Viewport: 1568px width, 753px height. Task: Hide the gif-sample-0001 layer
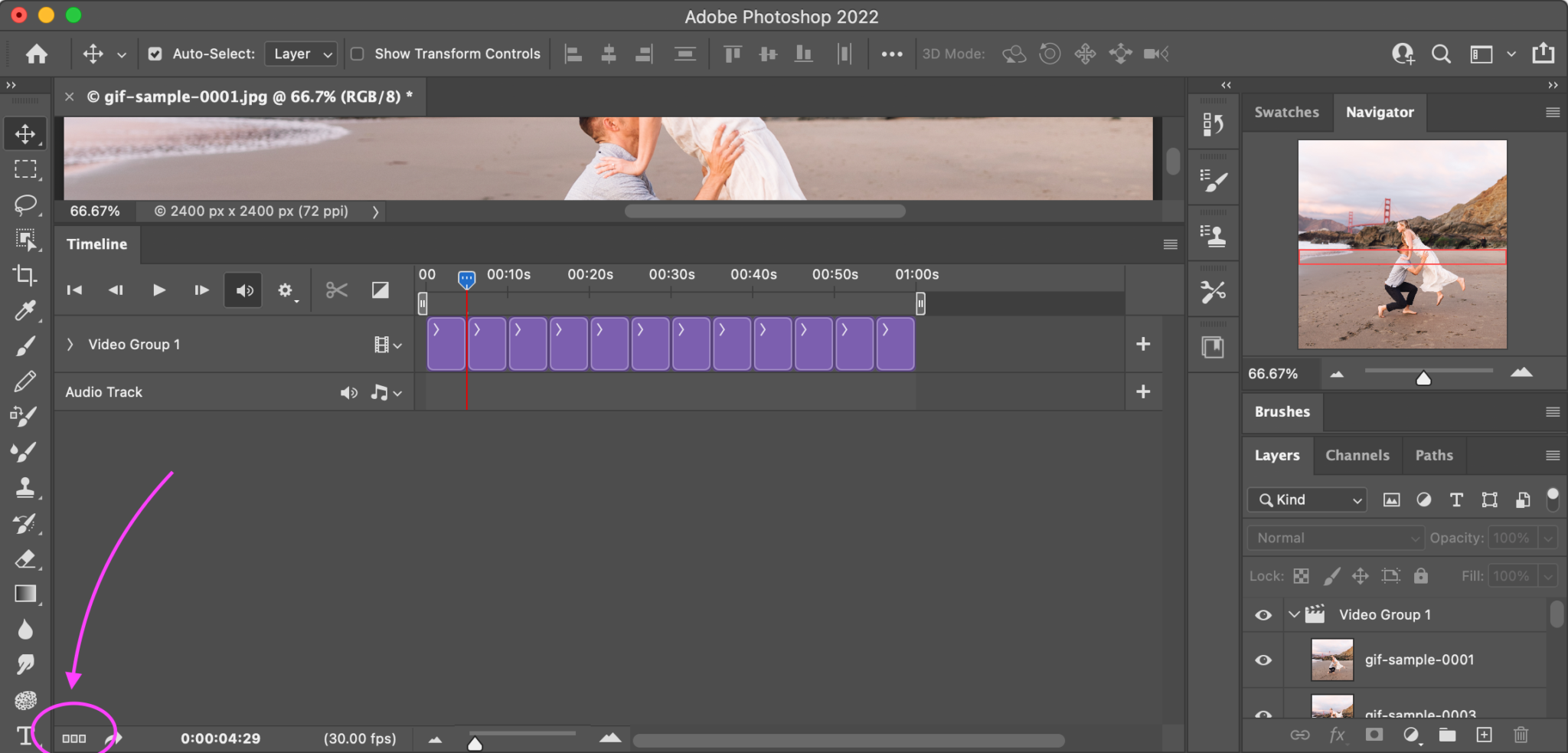pos(1262,660)
